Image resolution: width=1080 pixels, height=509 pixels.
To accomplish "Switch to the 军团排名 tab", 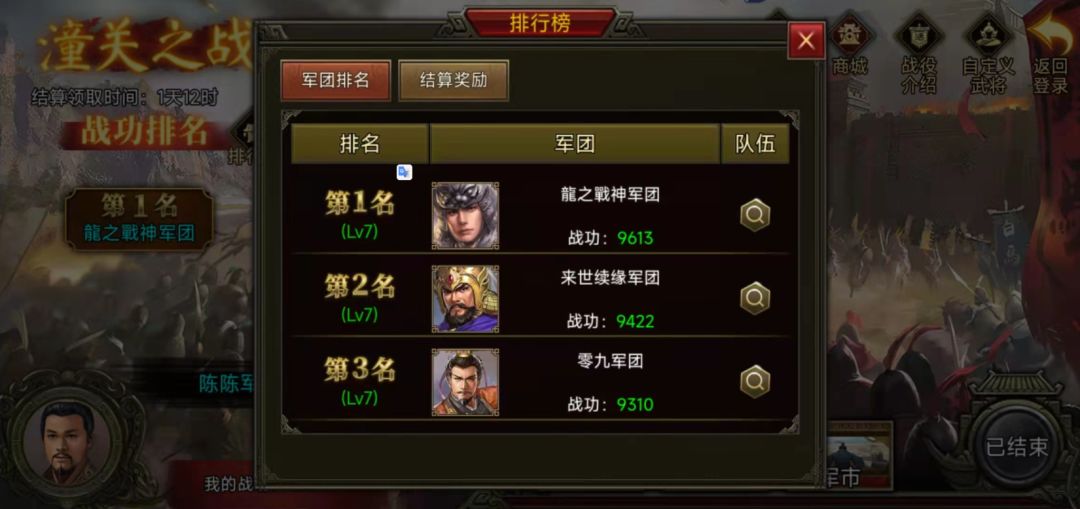I will pyautogui.click(x=335, y=80).
